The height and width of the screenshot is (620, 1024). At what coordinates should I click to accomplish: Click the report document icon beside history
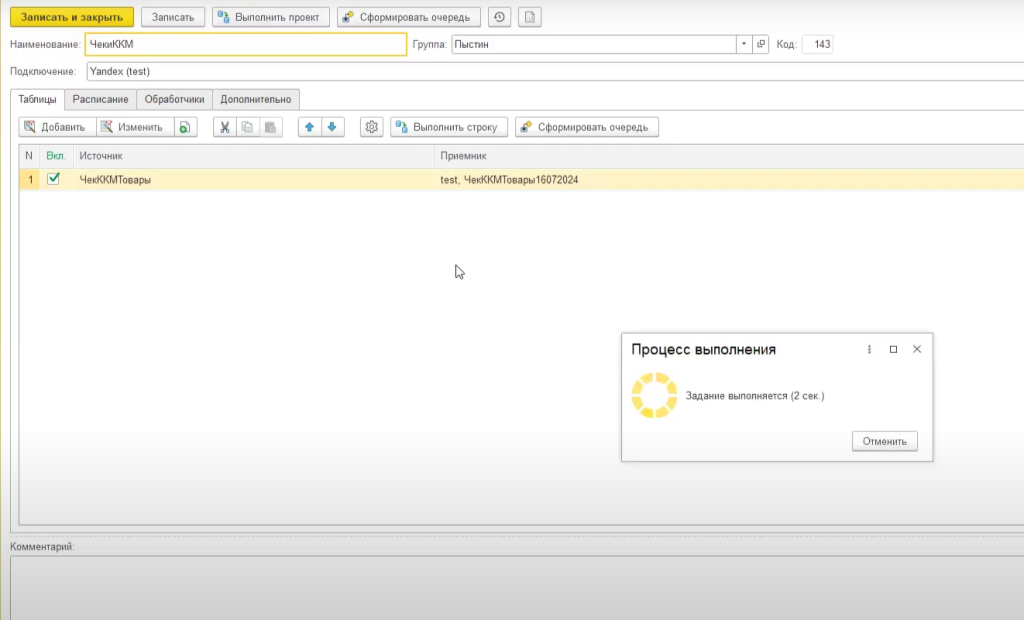point(530,17)
